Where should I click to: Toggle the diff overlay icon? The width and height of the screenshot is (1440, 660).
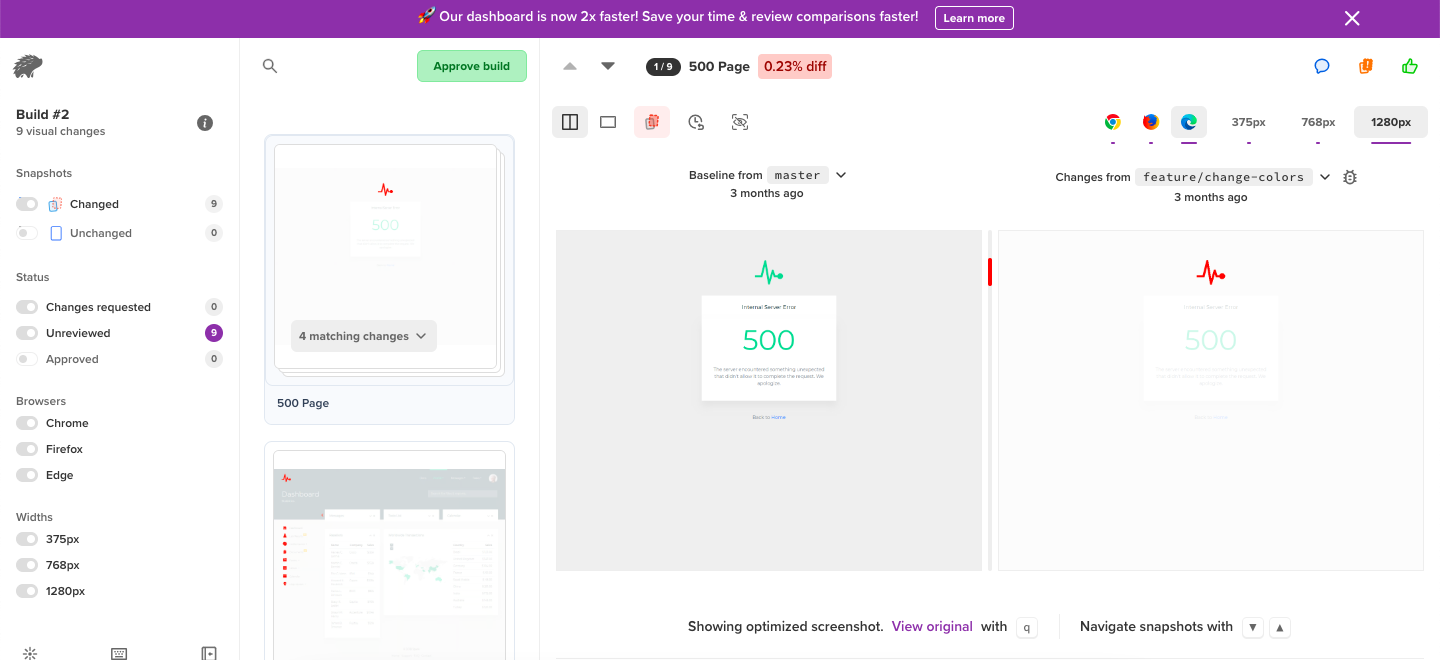tap(652, 122)
